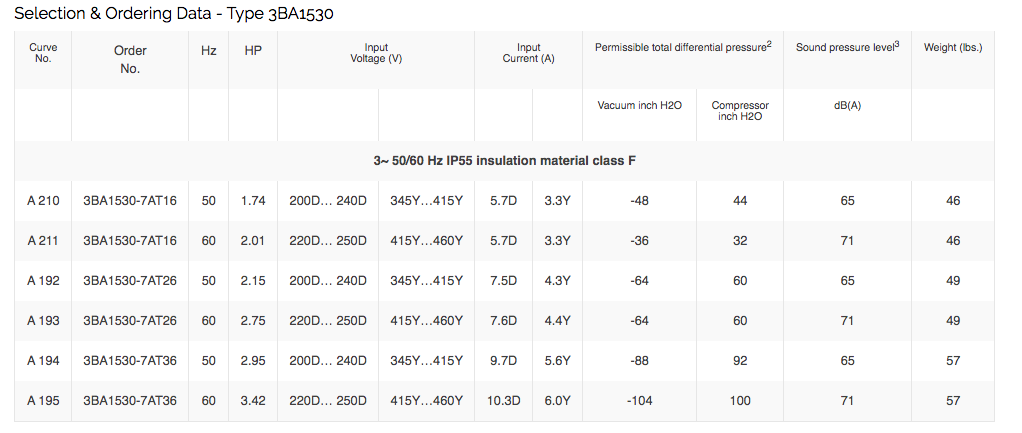Click the 'Sound pressure level' column header
The height and width of the screenshot is (433, 1022).
pos(847,47)
